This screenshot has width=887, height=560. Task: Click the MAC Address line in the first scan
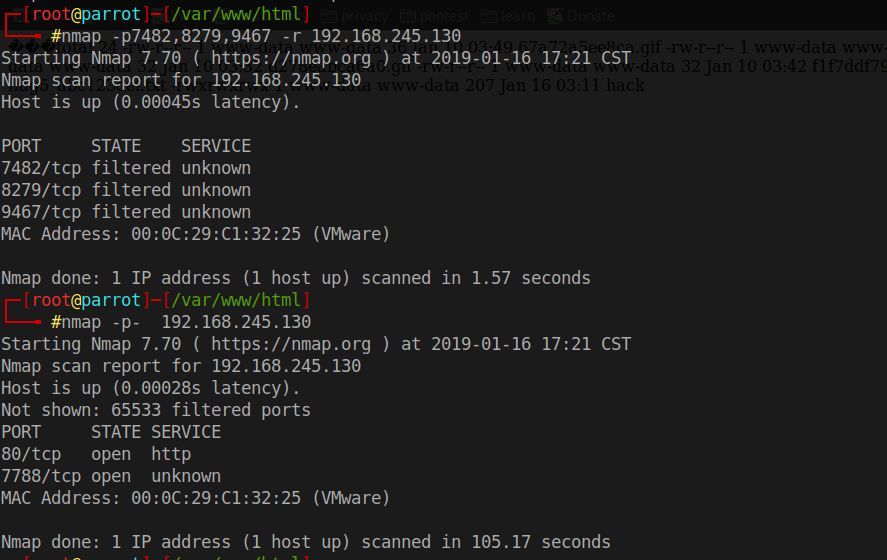tap(196, 234)
